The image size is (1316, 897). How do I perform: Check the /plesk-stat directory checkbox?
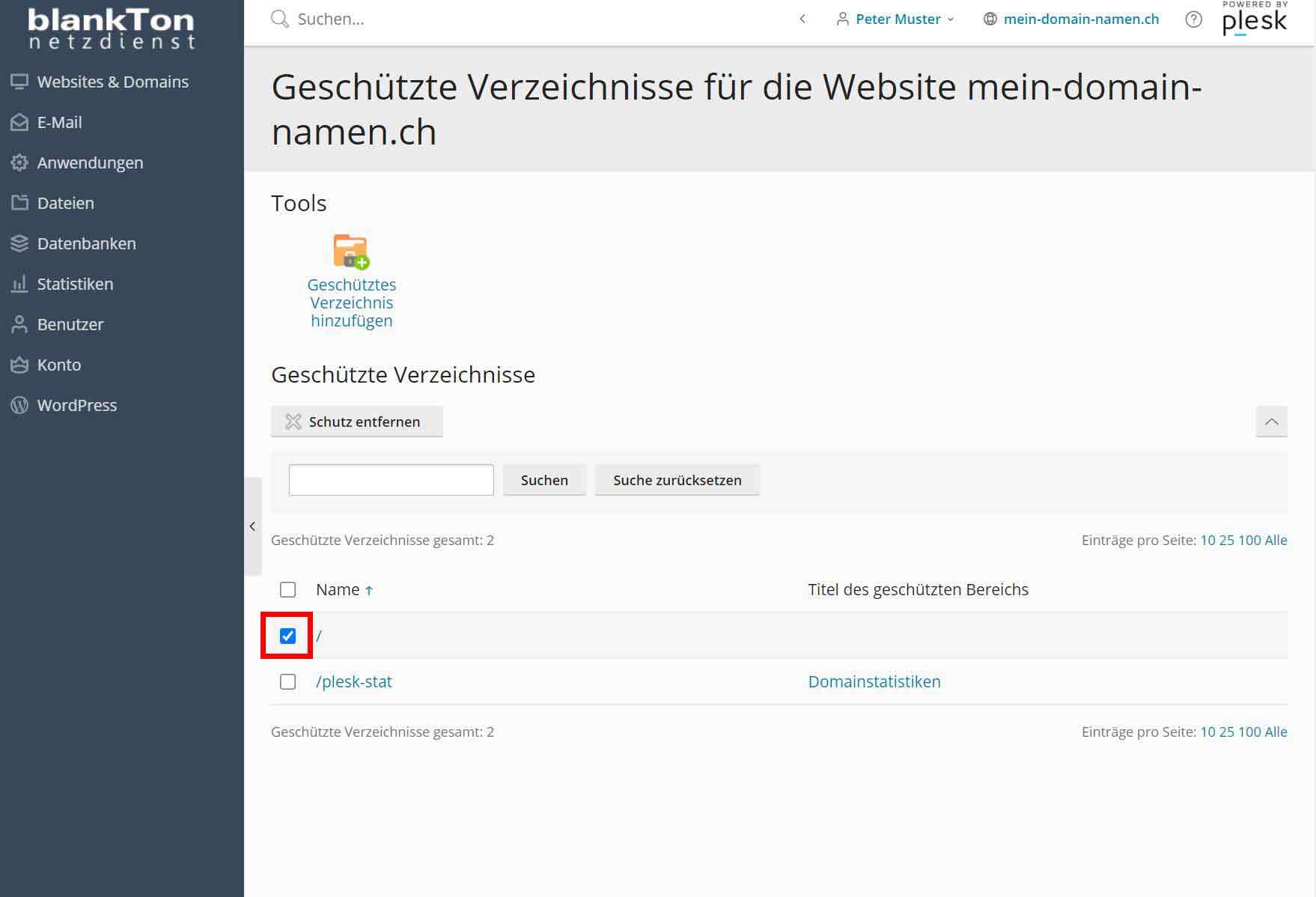(287, 681)
